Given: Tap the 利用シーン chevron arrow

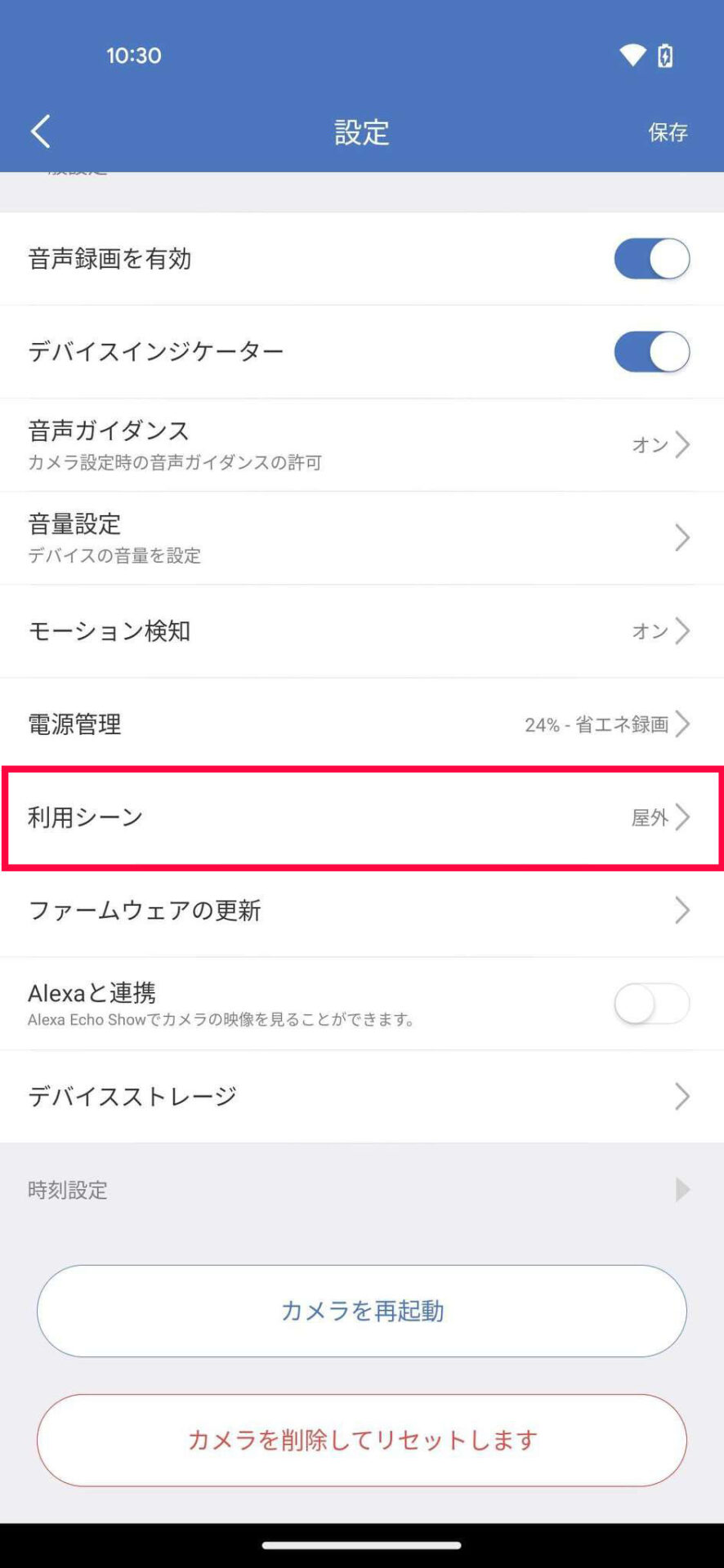Looking at the screenshot, I should (682, 817).
